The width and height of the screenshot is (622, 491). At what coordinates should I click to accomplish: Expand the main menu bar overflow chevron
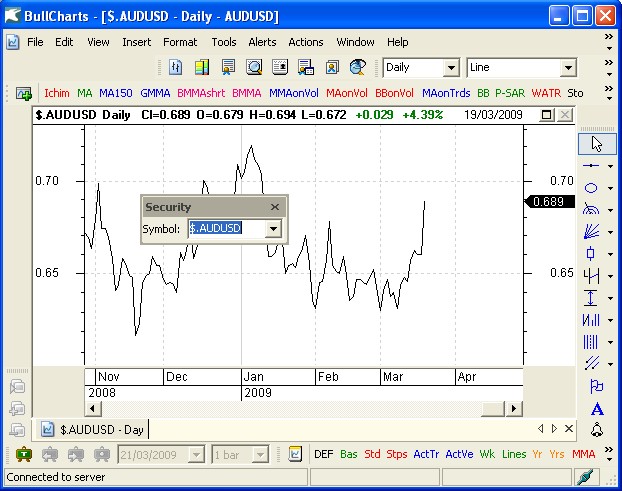pyautogui.click(x=609, y=42)
